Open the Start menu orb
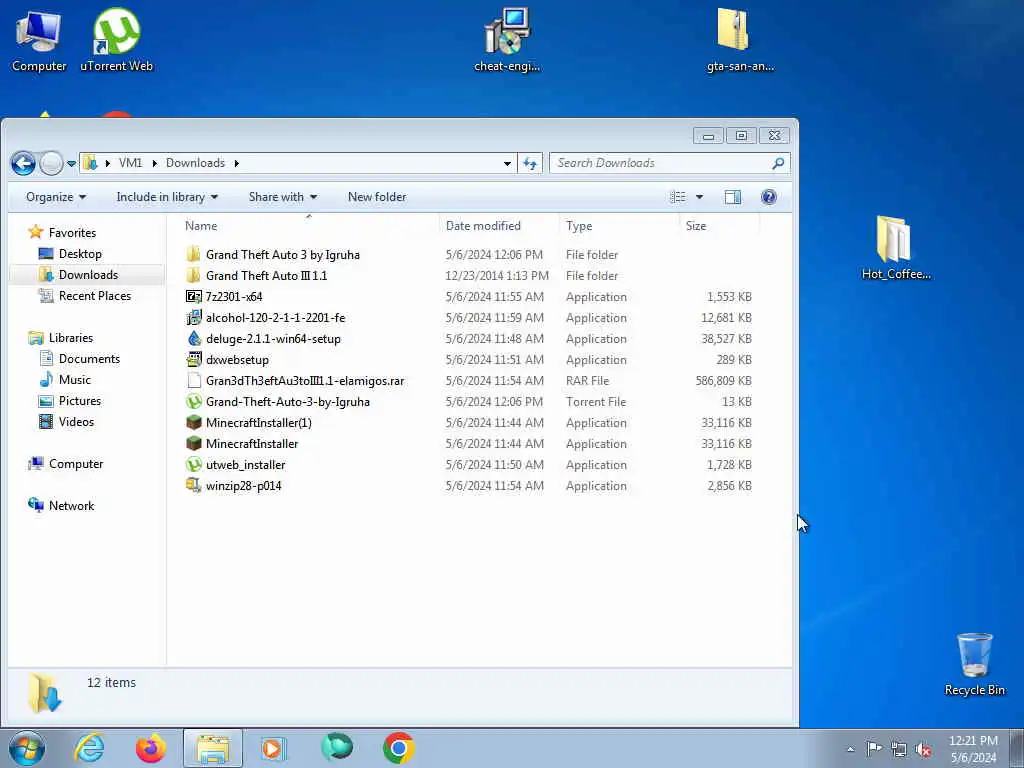 pyautogui.click(x=27, y=748)
